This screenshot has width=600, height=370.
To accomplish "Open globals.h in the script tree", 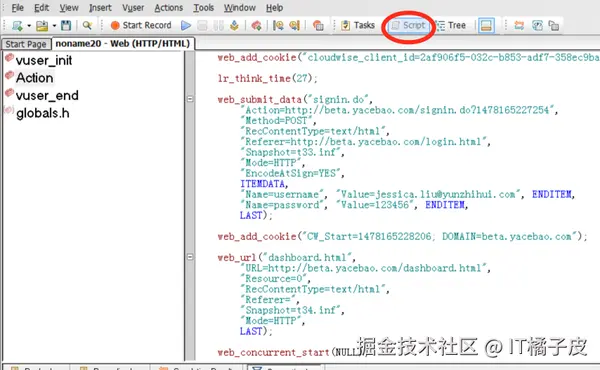I will (x=42, y=113).
